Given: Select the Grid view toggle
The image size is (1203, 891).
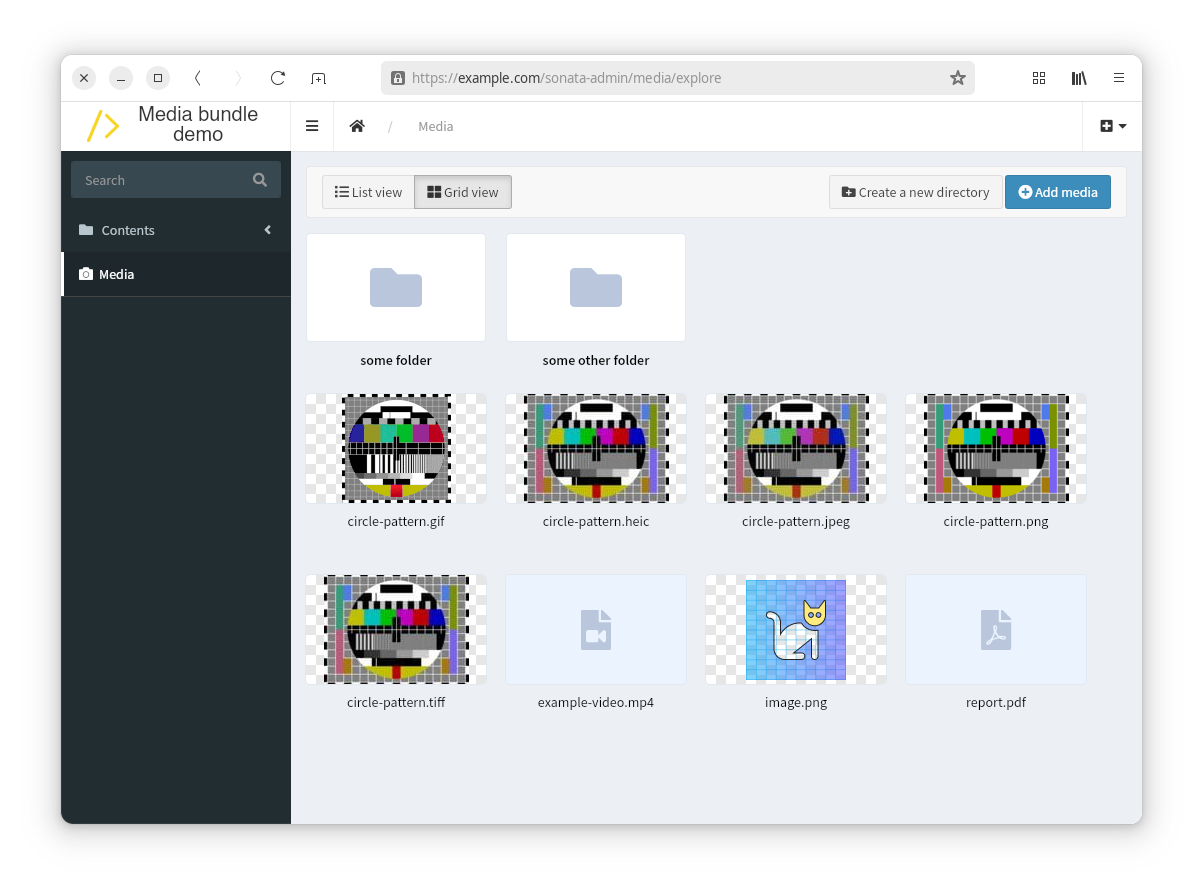Looking at the screenshot, I should coord(463,192).
